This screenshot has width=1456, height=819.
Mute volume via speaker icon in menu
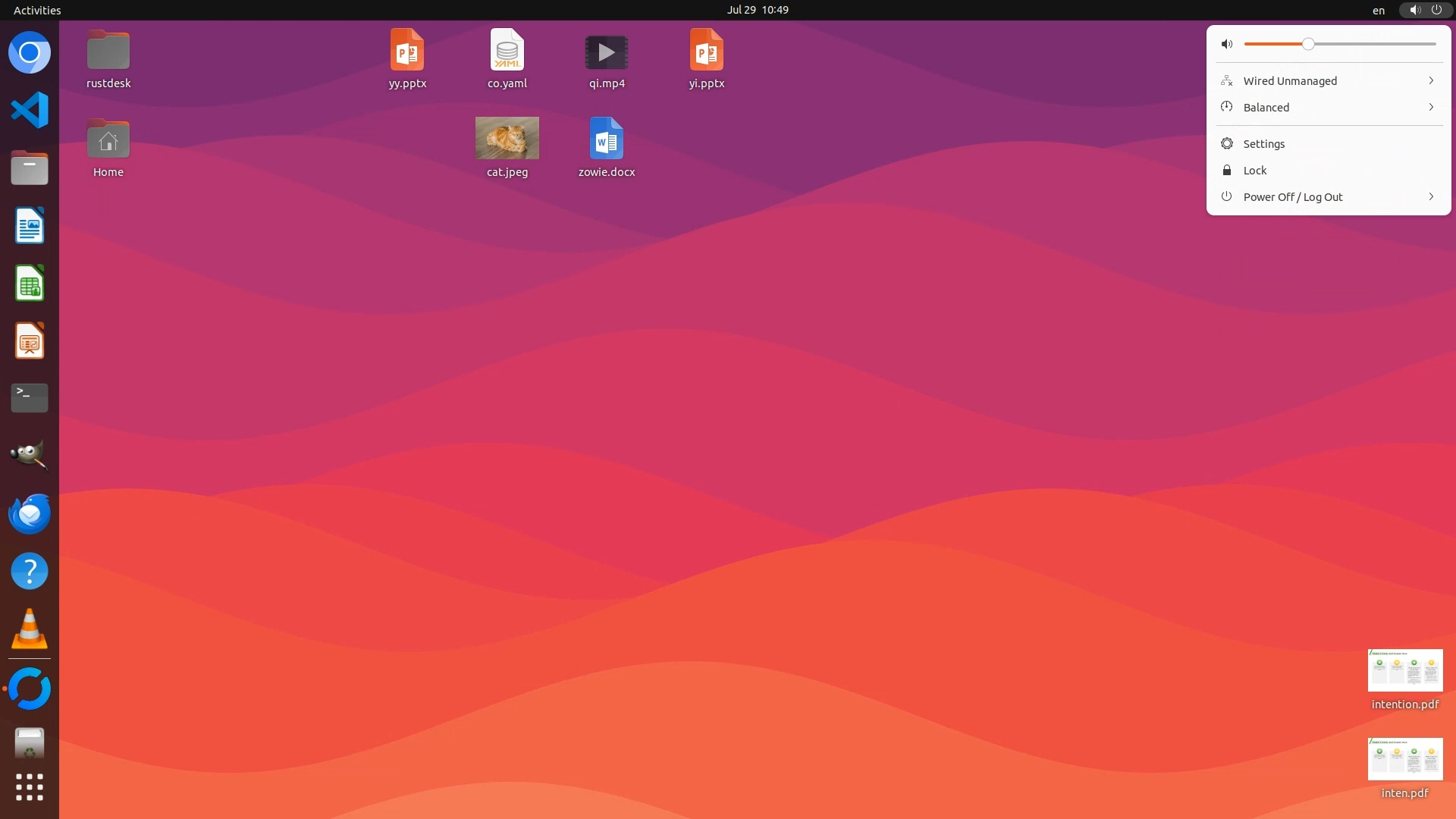tap(1227, 44)
